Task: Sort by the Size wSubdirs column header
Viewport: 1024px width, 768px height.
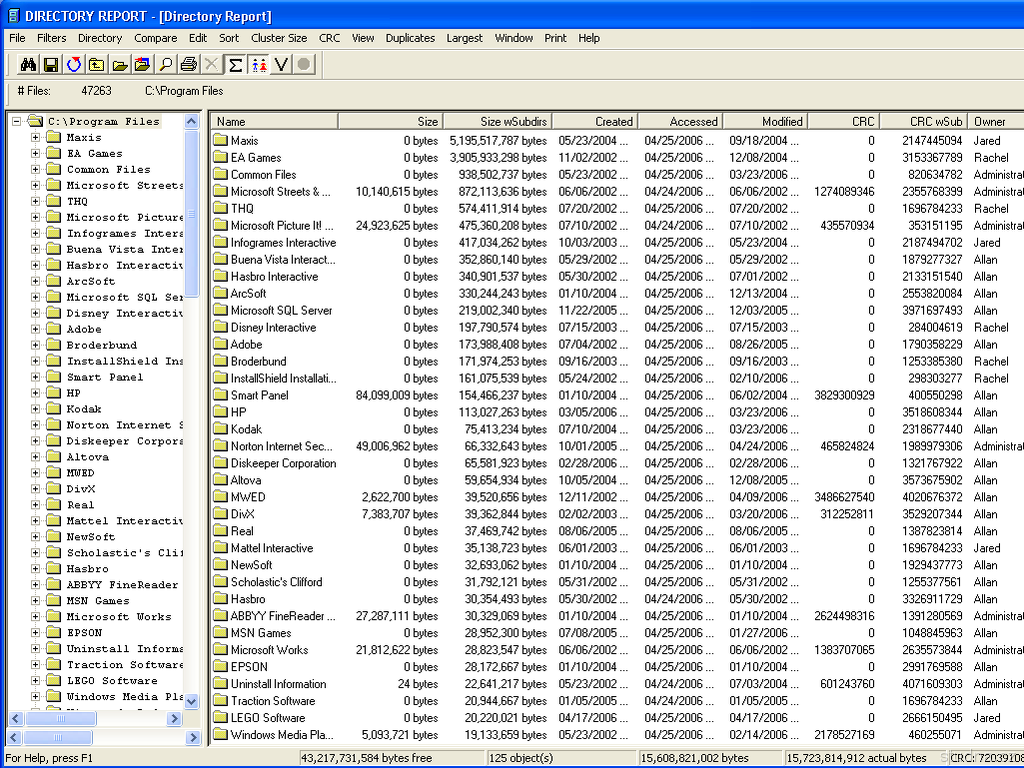Action: point(497,121)
